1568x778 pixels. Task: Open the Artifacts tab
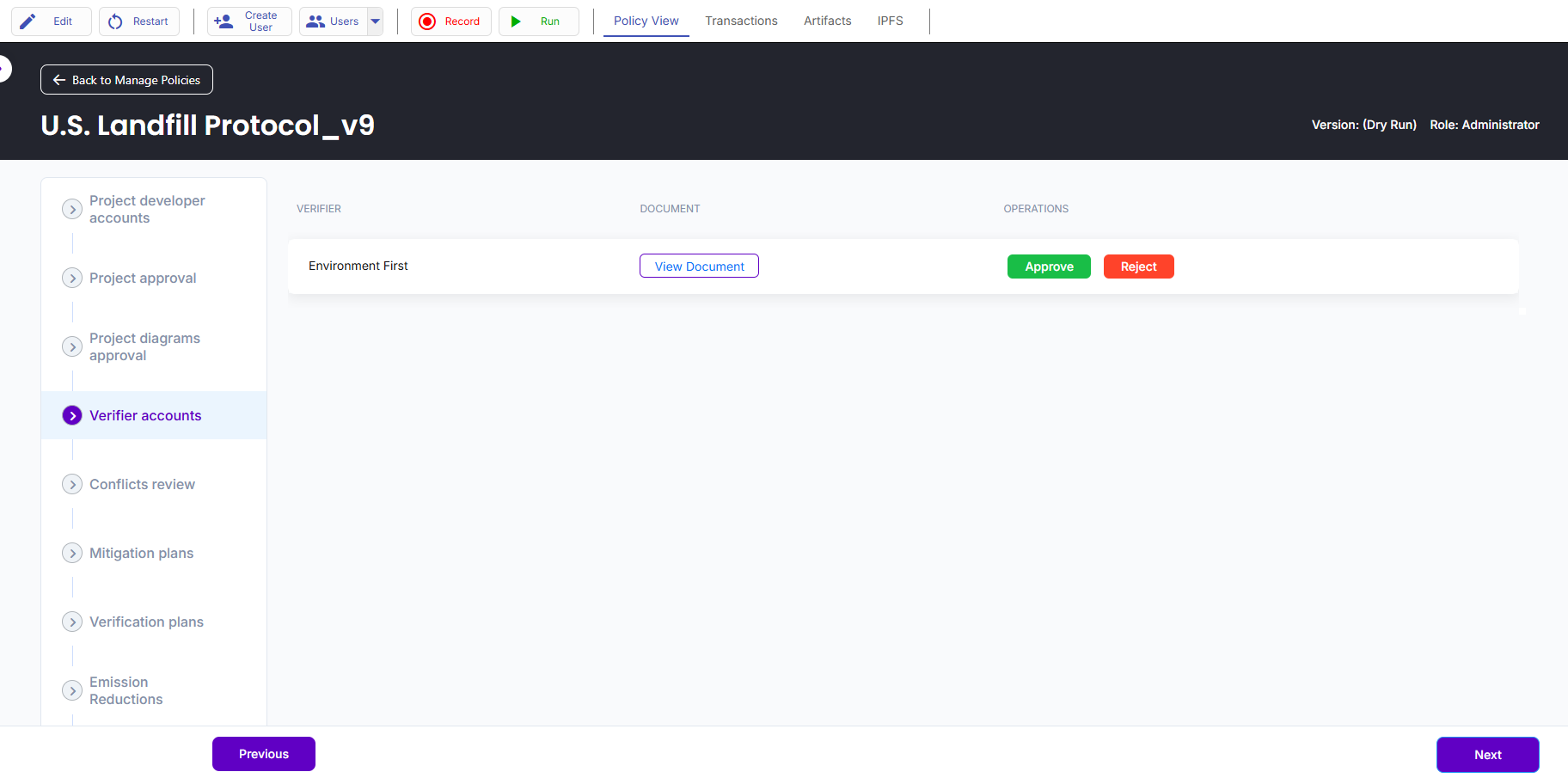click(827, 21)
